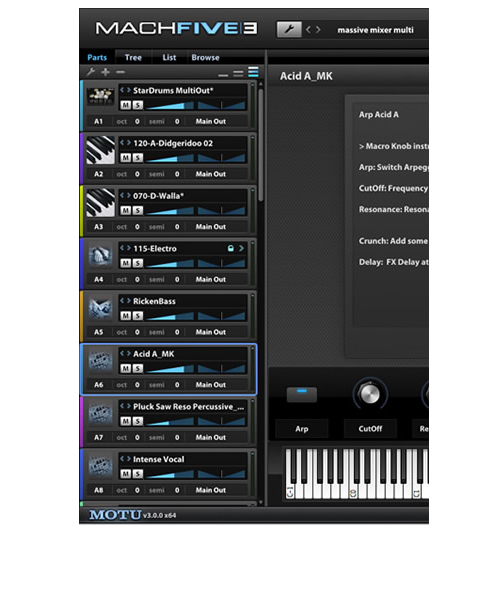Click the Acid A_MK part thumbnail
This screenshot has height=600, width=500.
pos(100,361)
